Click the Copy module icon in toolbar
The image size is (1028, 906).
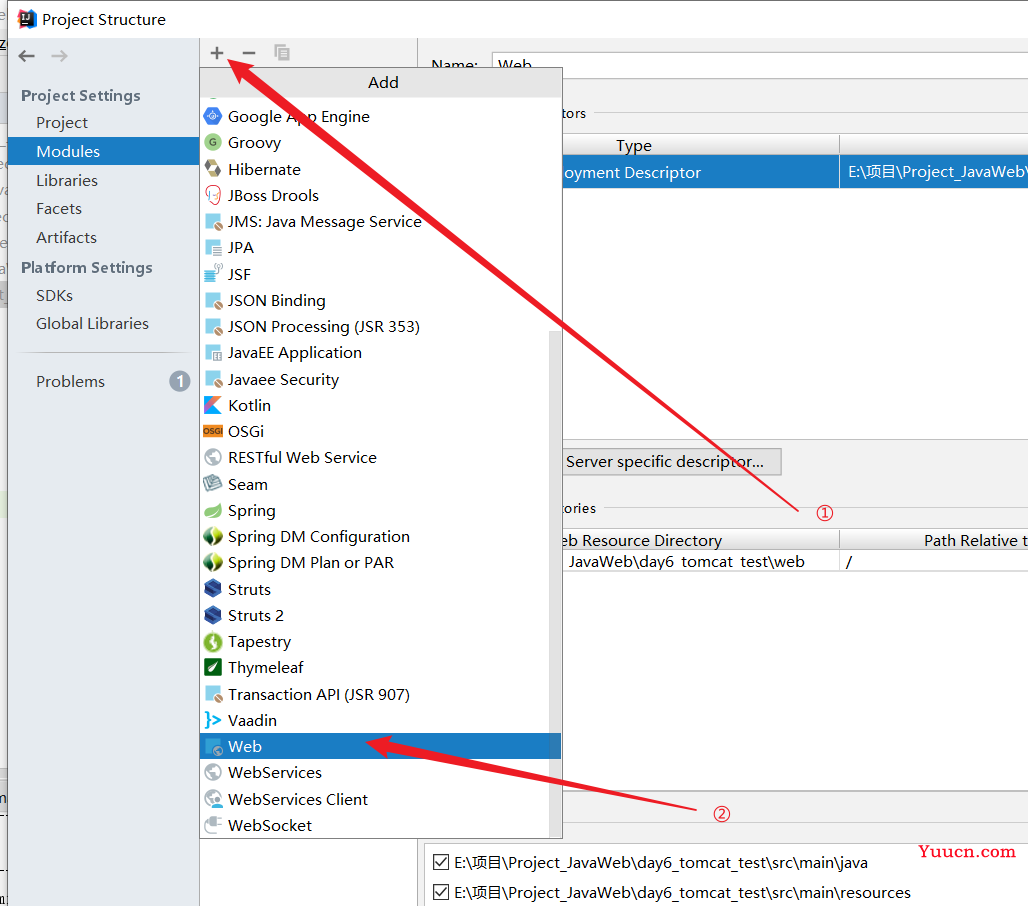(282, 53)
